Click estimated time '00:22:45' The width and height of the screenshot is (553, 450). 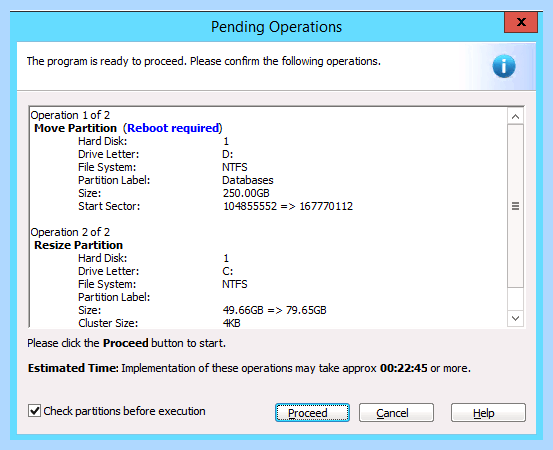point(403,368)
